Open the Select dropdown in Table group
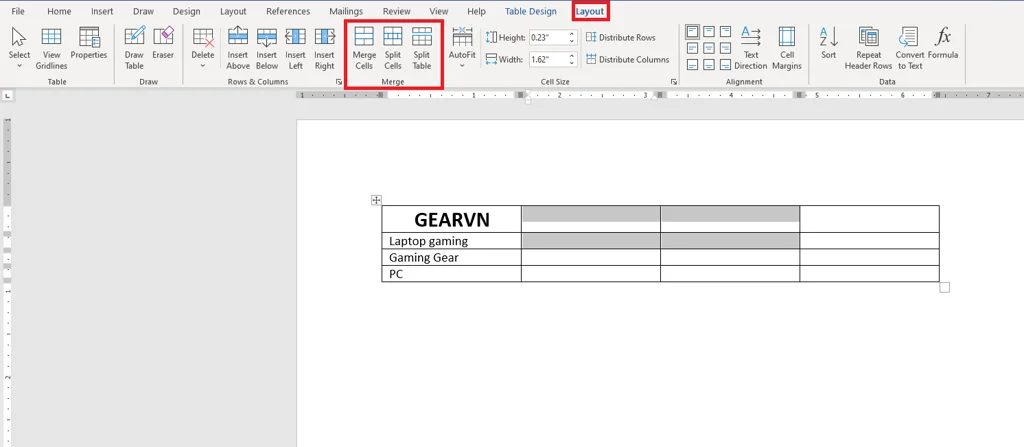Image resolution: width=1024 pixels, height=447 pixels. (x=20, y=48)
